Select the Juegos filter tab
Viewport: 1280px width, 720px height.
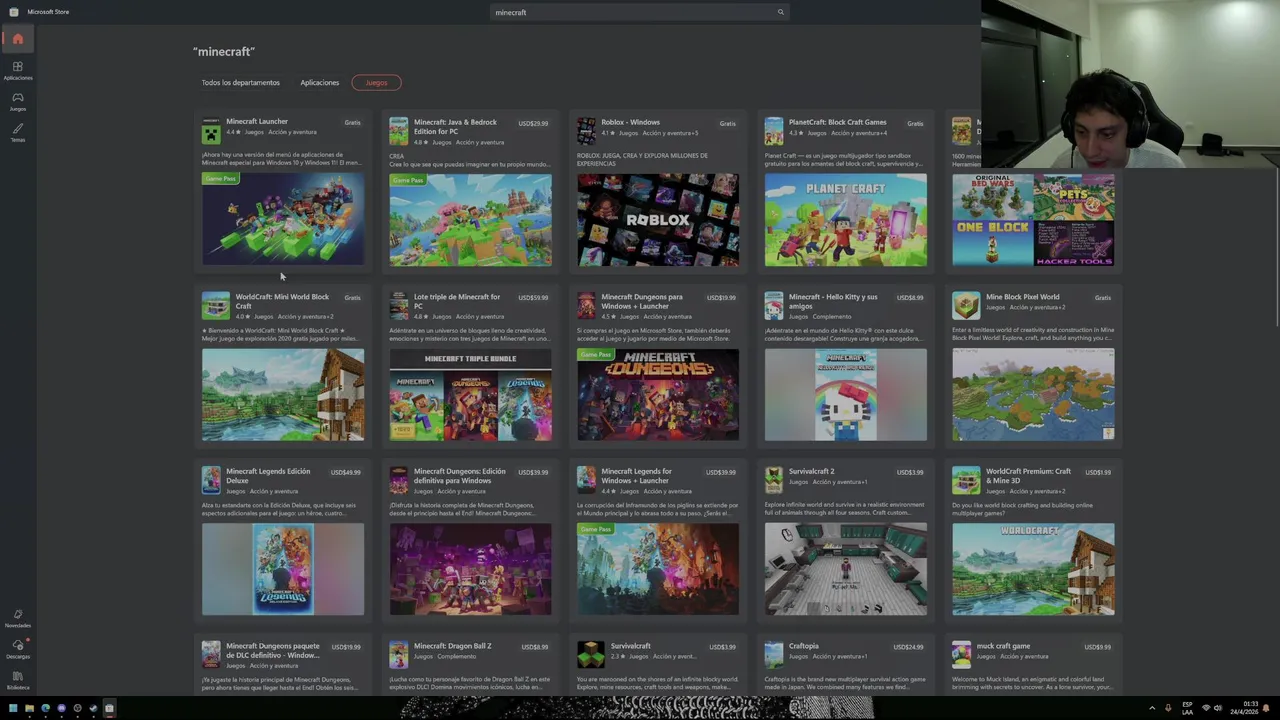[376, 82]
